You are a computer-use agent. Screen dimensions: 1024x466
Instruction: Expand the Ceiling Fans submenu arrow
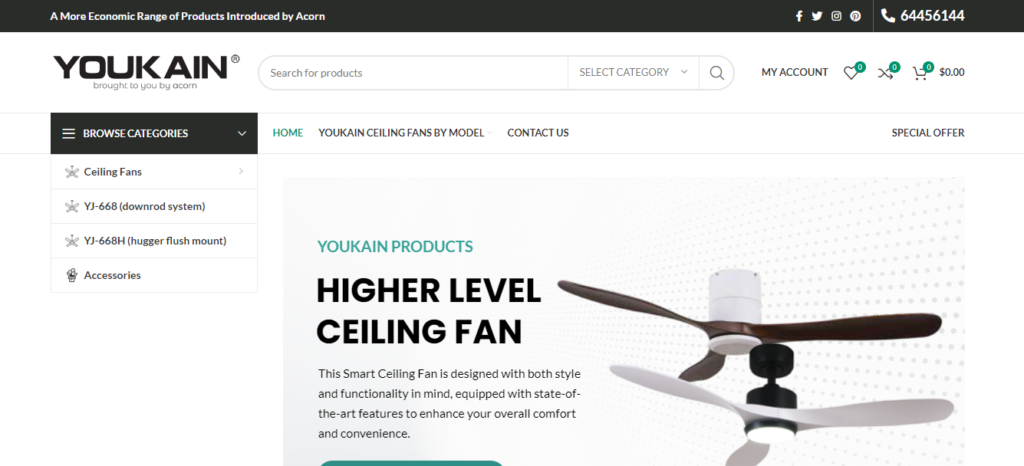[241, 172]
